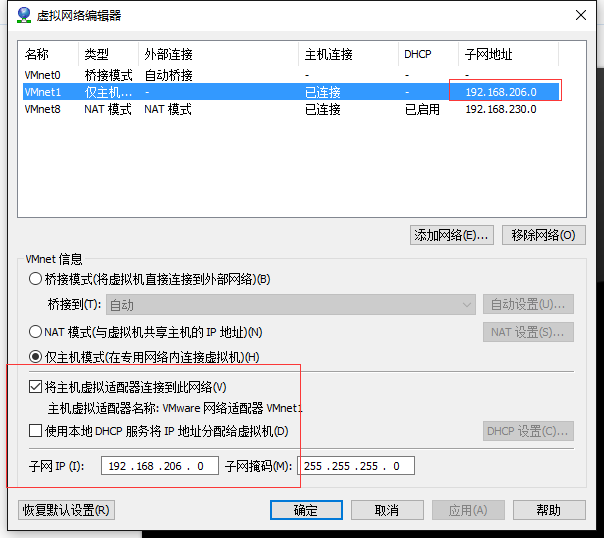Click 已启用 DHCP cell for VMnet8
Screen dimensions: 604x538
tap(422, 109)
